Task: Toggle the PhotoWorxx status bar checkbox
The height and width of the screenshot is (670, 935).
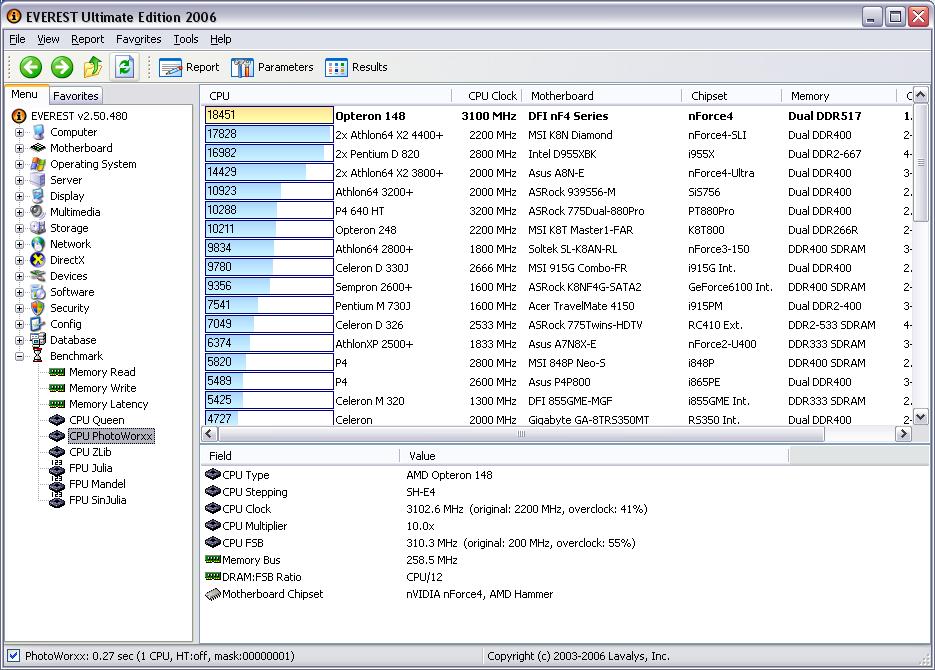Action: point(14,656)
